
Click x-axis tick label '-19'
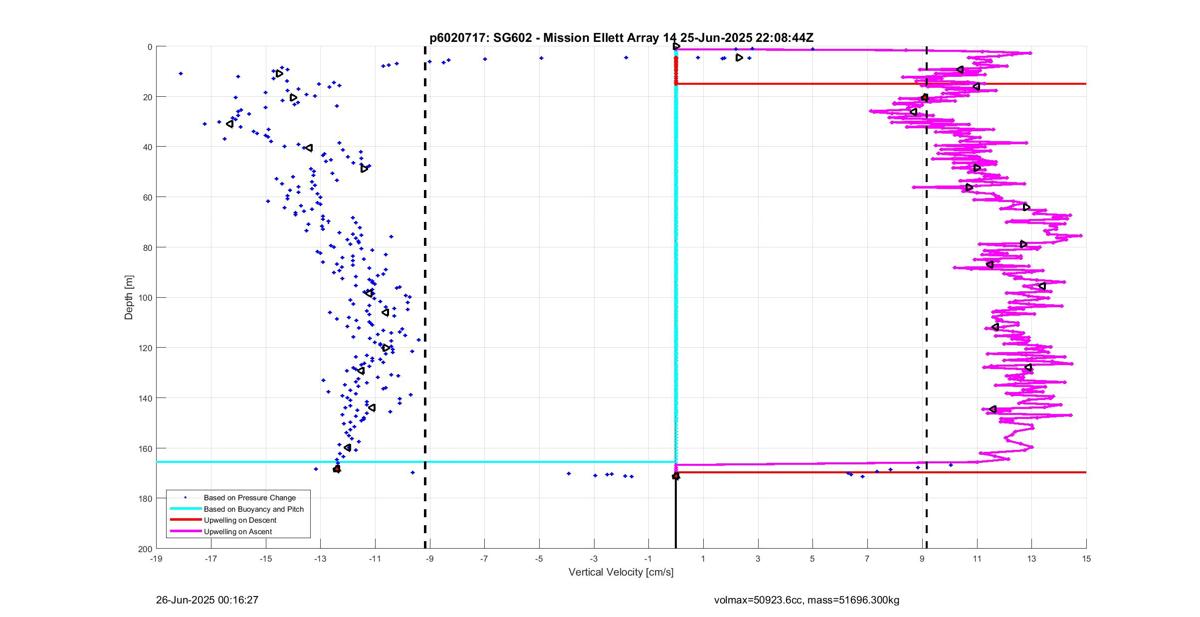click(156, 558)
